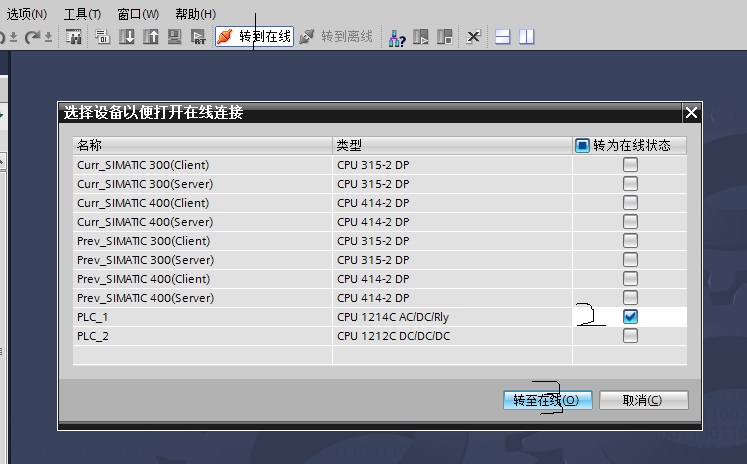This screenshot has height=464, width=747.
Task: Split editor space vertically icon
Action: point(526,37)
